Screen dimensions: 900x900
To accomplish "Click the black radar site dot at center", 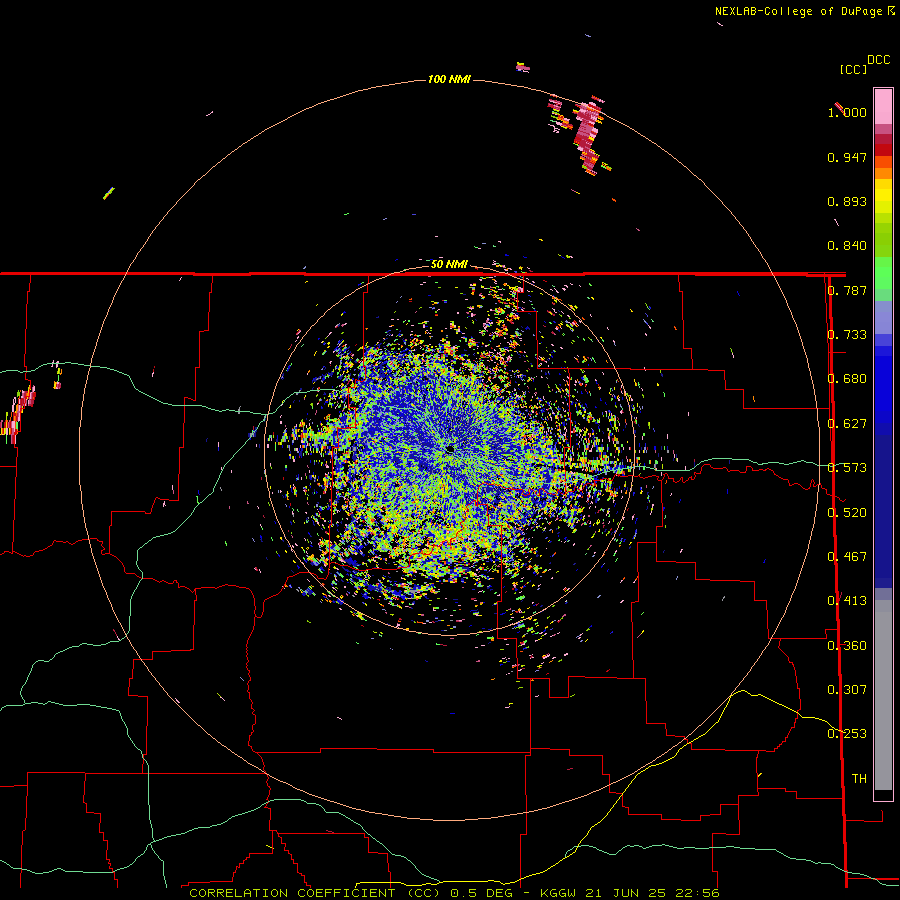I will (x=451, y=449).
